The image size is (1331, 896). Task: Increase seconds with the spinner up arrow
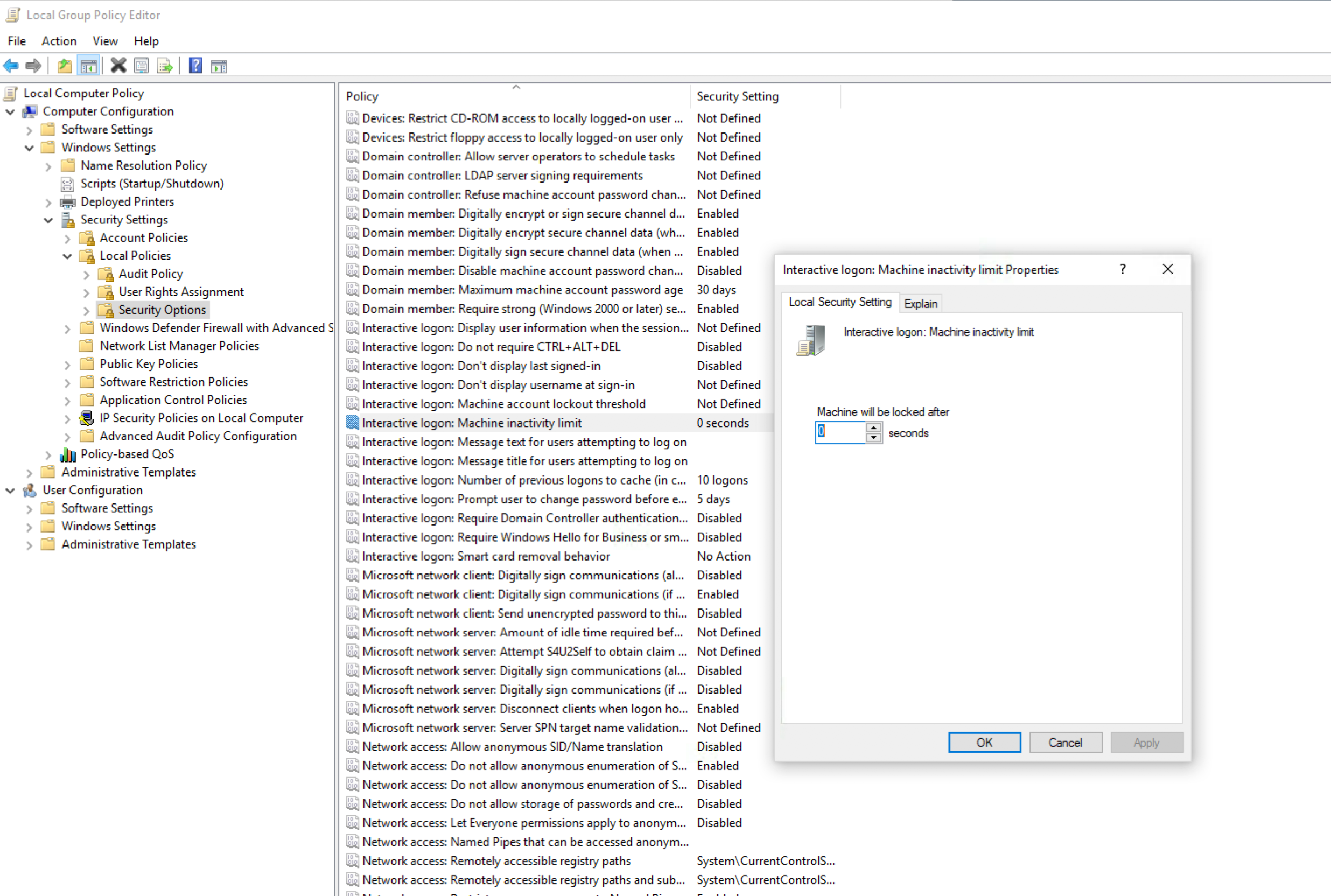(873, 428)
